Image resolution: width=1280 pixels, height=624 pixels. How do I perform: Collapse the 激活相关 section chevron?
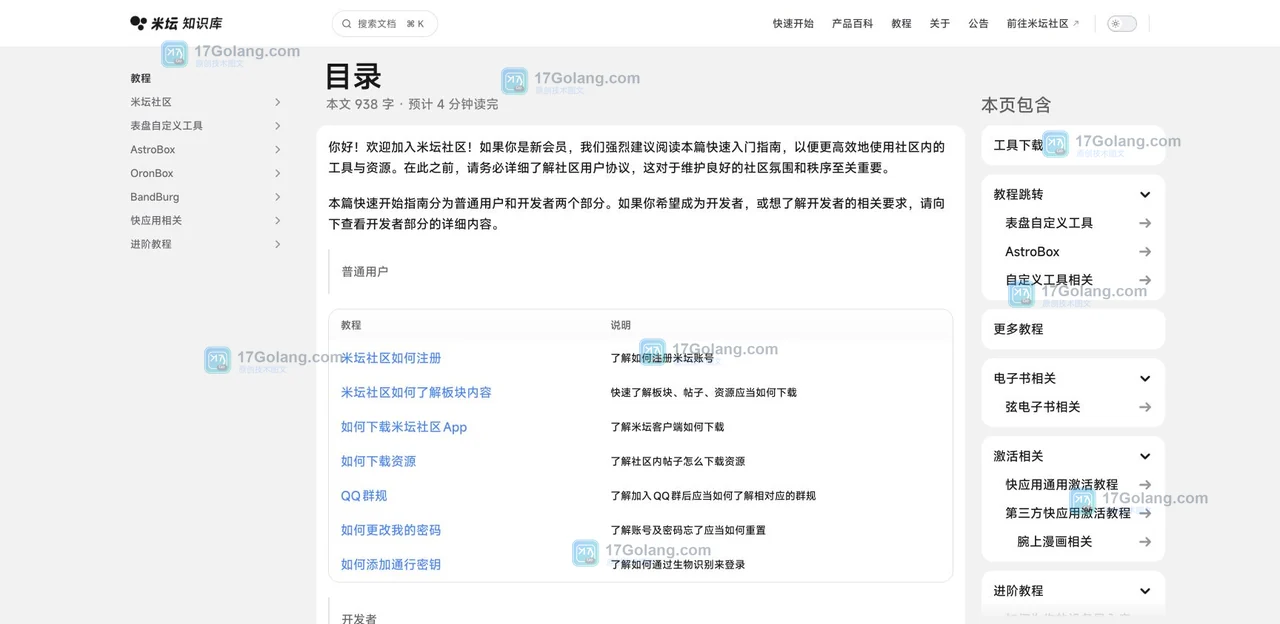pyautogui.click(x=1145, y=456)
